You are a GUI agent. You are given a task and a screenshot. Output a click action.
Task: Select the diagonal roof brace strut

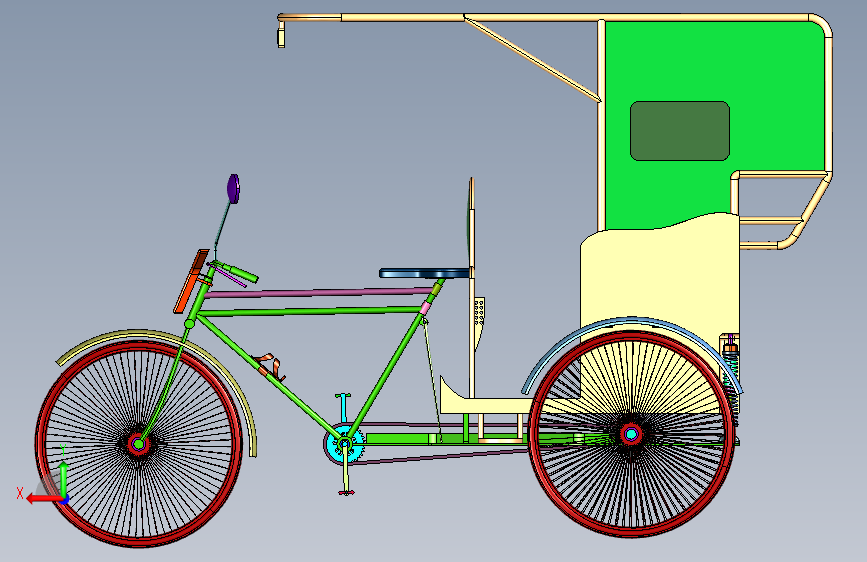pyautogui.click(x=532, y=59)
